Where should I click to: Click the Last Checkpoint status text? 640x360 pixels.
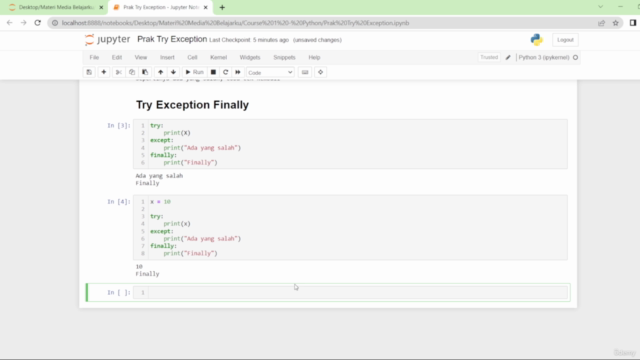(249, 40)
